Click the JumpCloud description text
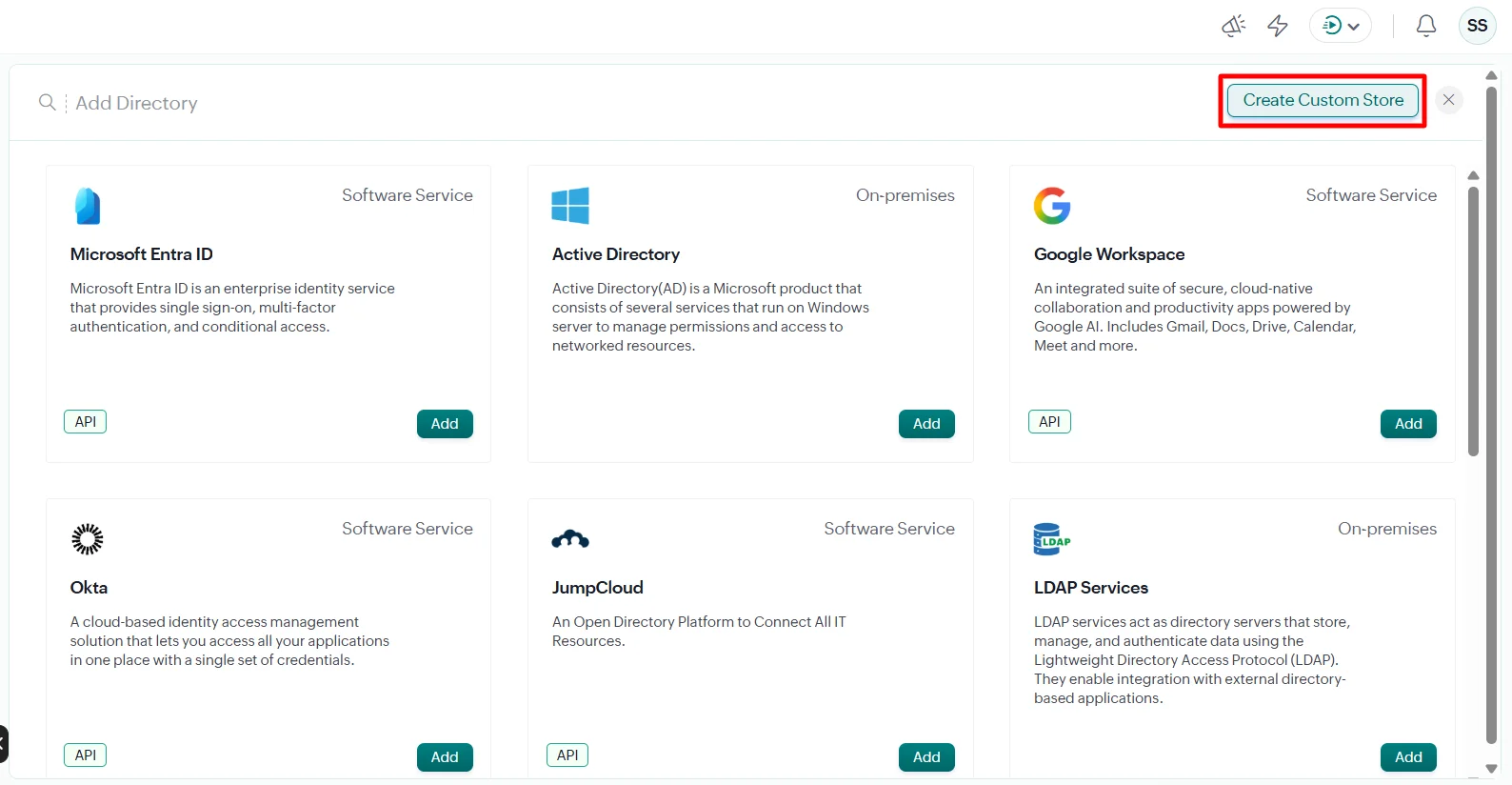 pyautogui.click(x=699, y=632)
